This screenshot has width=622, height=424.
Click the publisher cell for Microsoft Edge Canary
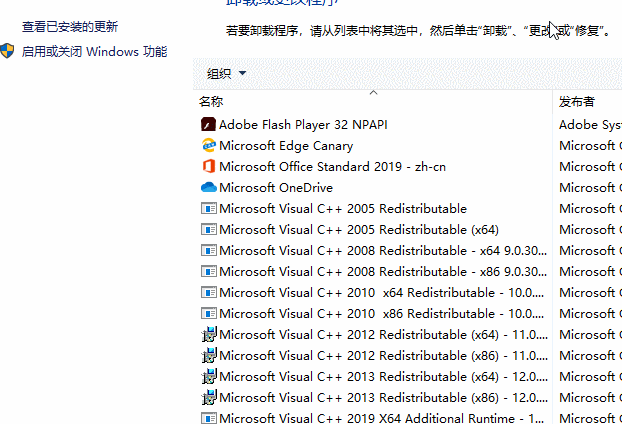tap(590, 146)
